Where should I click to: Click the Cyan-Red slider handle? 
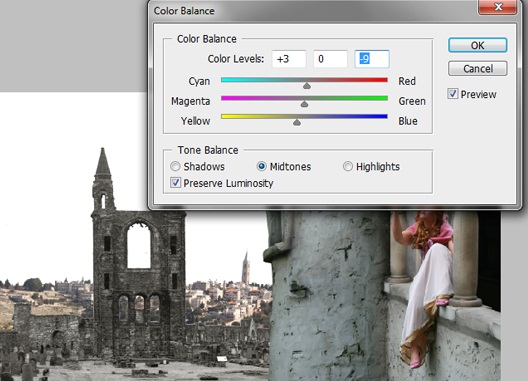click(307, 86)
